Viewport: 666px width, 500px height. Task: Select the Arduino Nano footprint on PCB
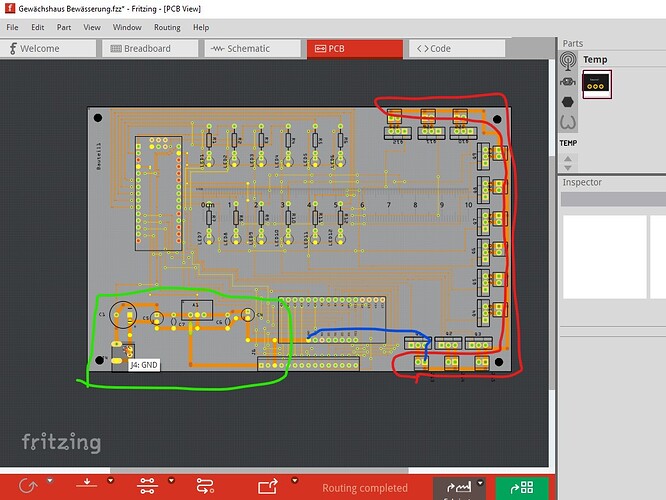158,193
